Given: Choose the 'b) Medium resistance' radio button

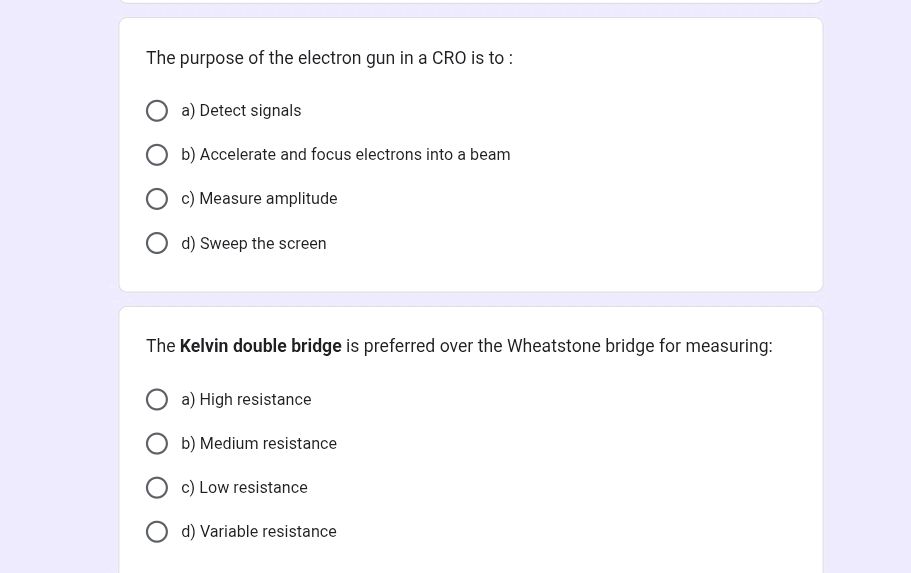Looking at the screenshot, I should pos(157,444).
